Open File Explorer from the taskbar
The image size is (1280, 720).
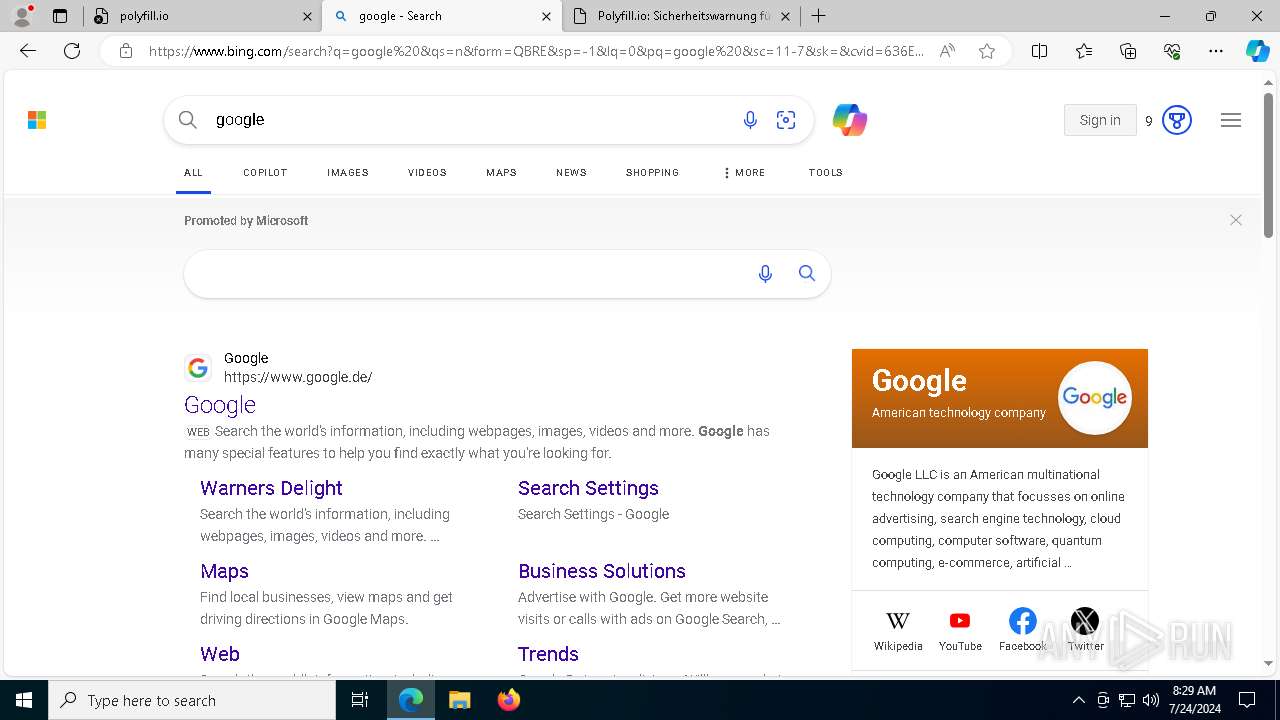tap(459, 700)
